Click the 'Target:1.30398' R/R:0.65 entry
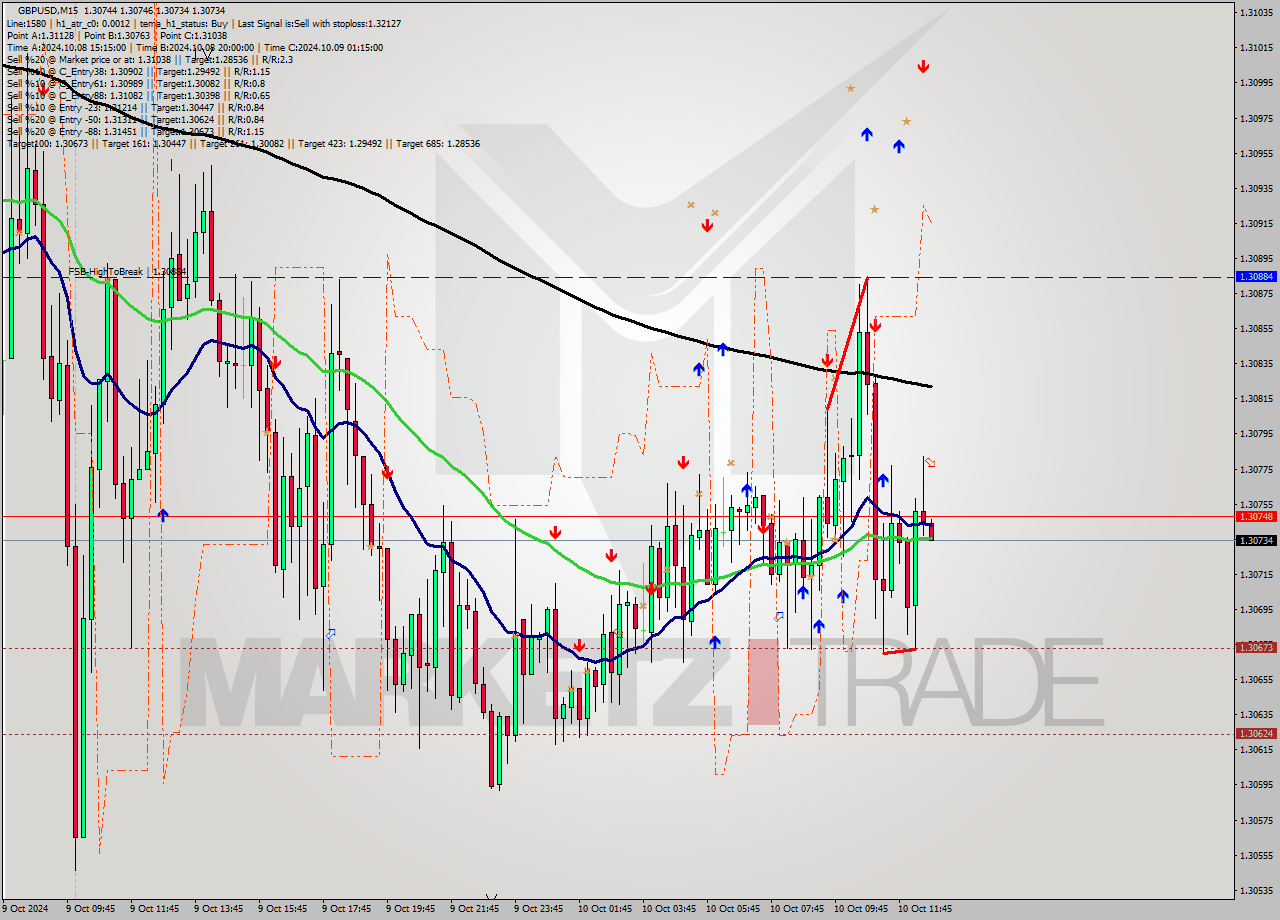 tap(213, 95)
